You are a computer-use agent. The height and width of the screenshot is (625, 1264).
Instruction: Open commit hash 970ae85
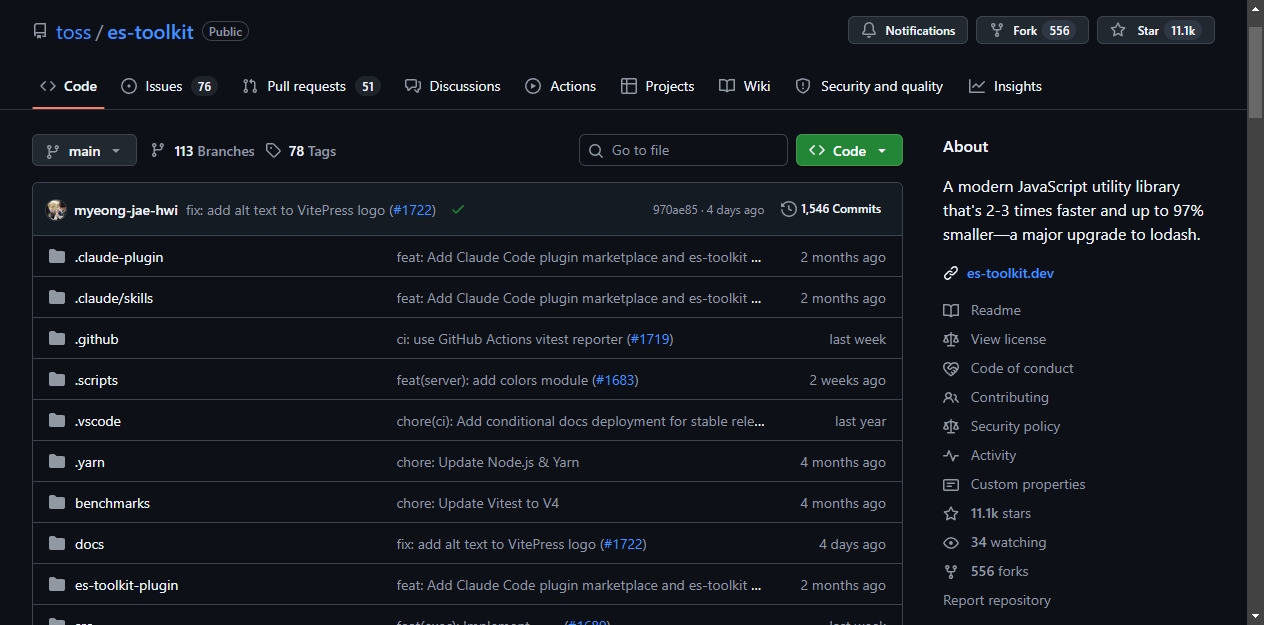(x=675, y=210)
